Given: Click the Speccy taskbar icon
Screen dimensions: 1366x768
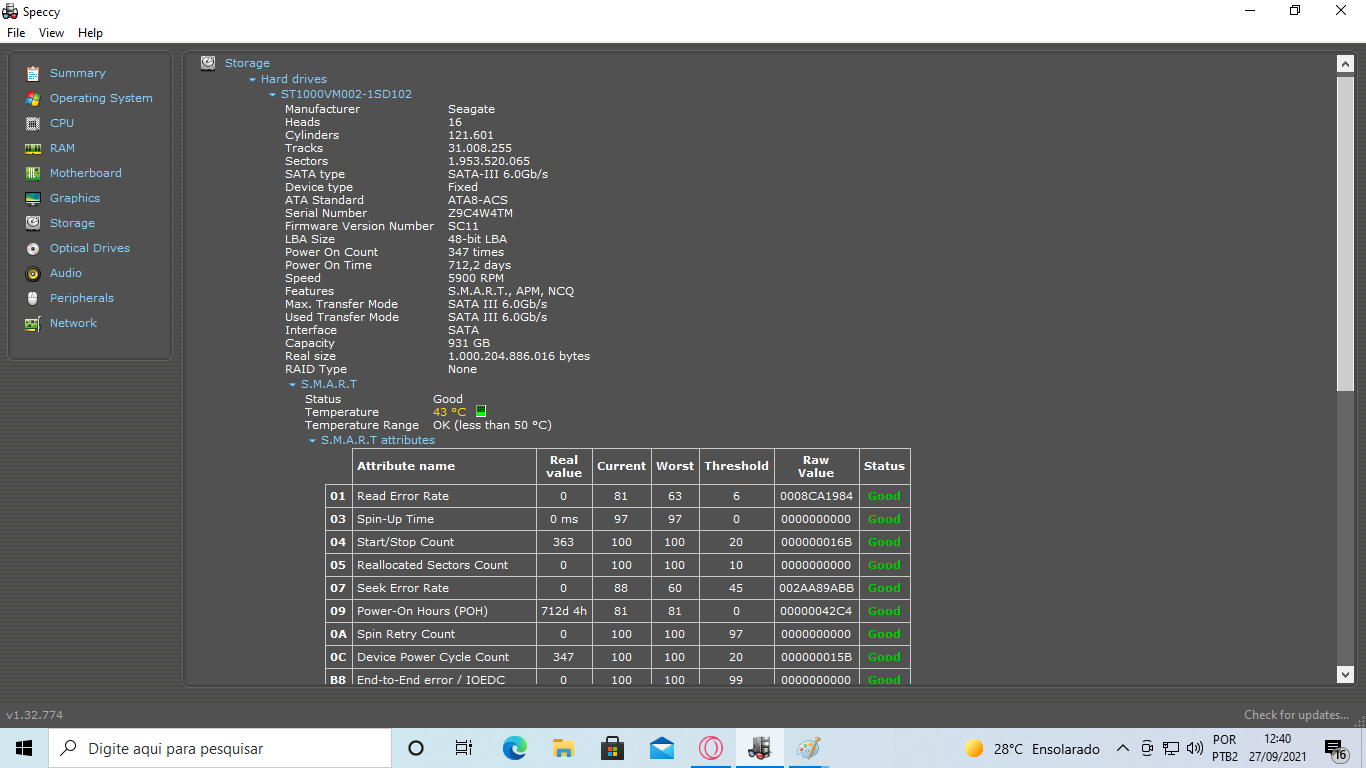Looking at the screenshot, I should (759, 748).
